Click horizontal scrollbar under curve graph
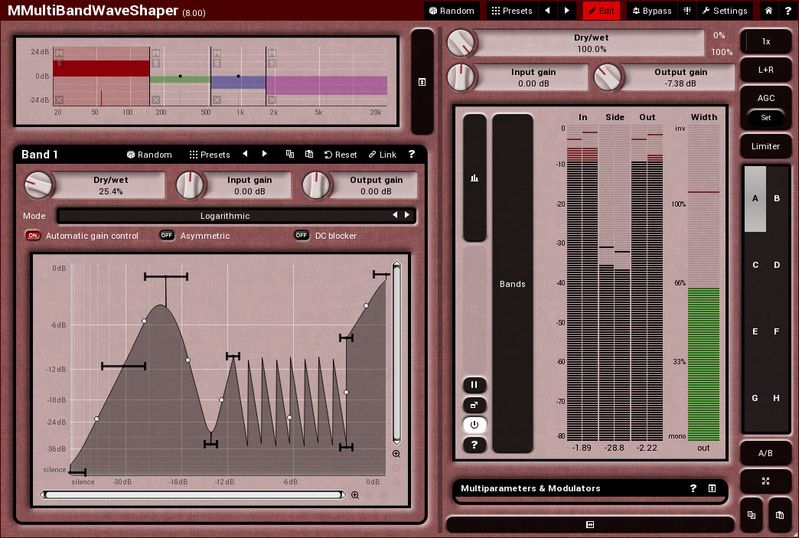This screenshot has height=538, width=800. [193, 495]
